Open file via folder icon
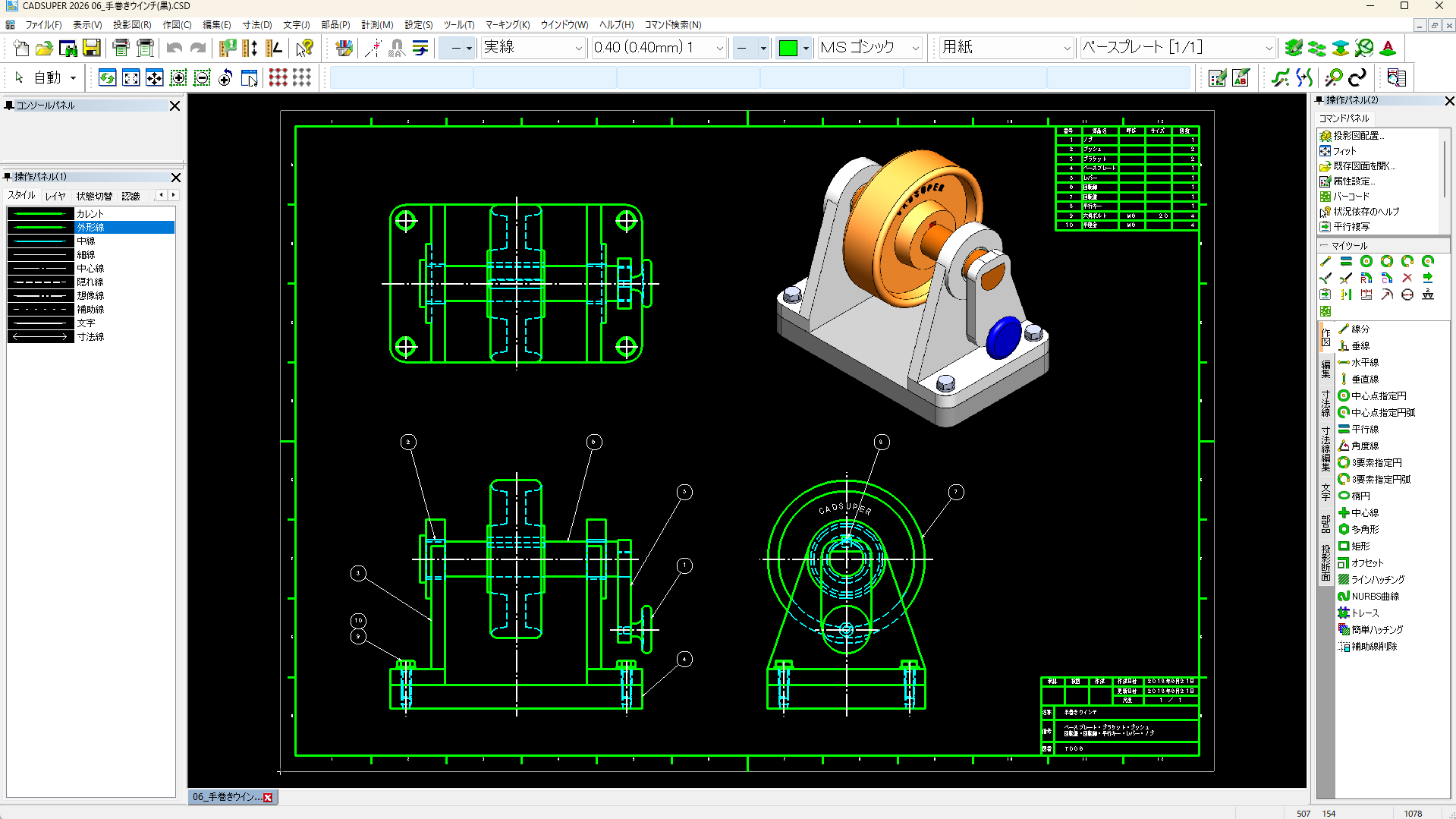 coord(44,49)
